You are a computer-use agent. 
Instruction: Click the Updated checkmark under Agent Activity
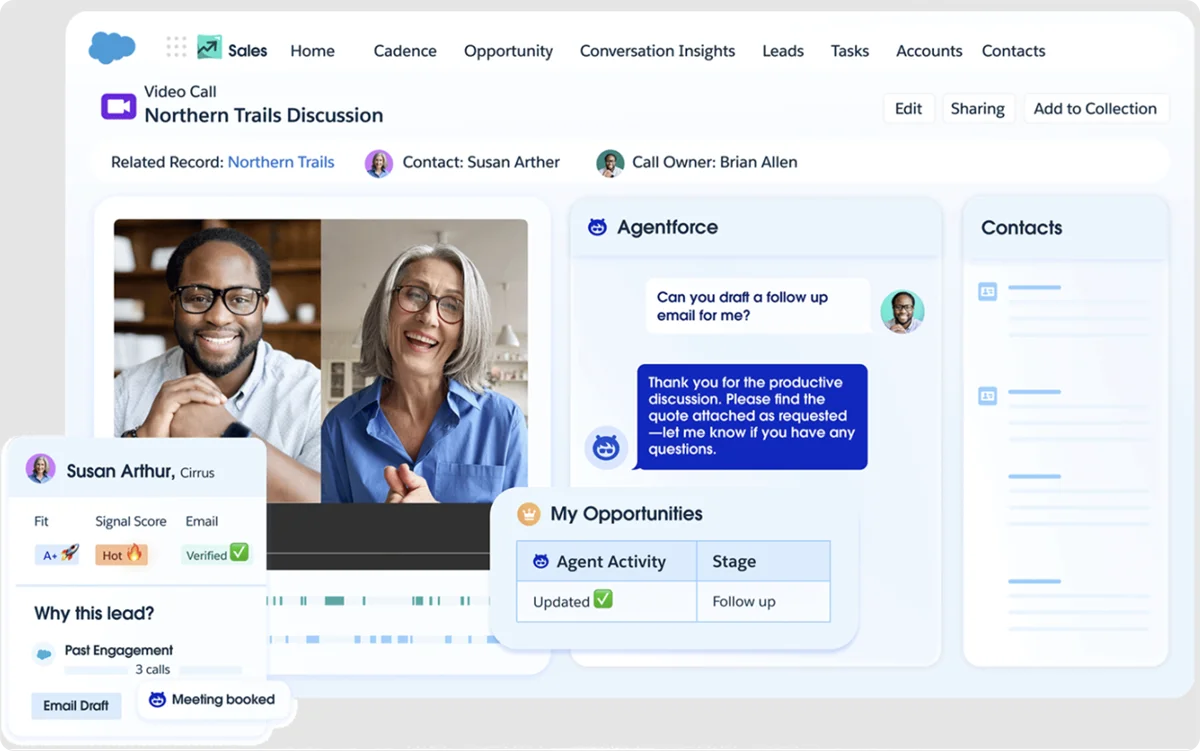point(605,601)
